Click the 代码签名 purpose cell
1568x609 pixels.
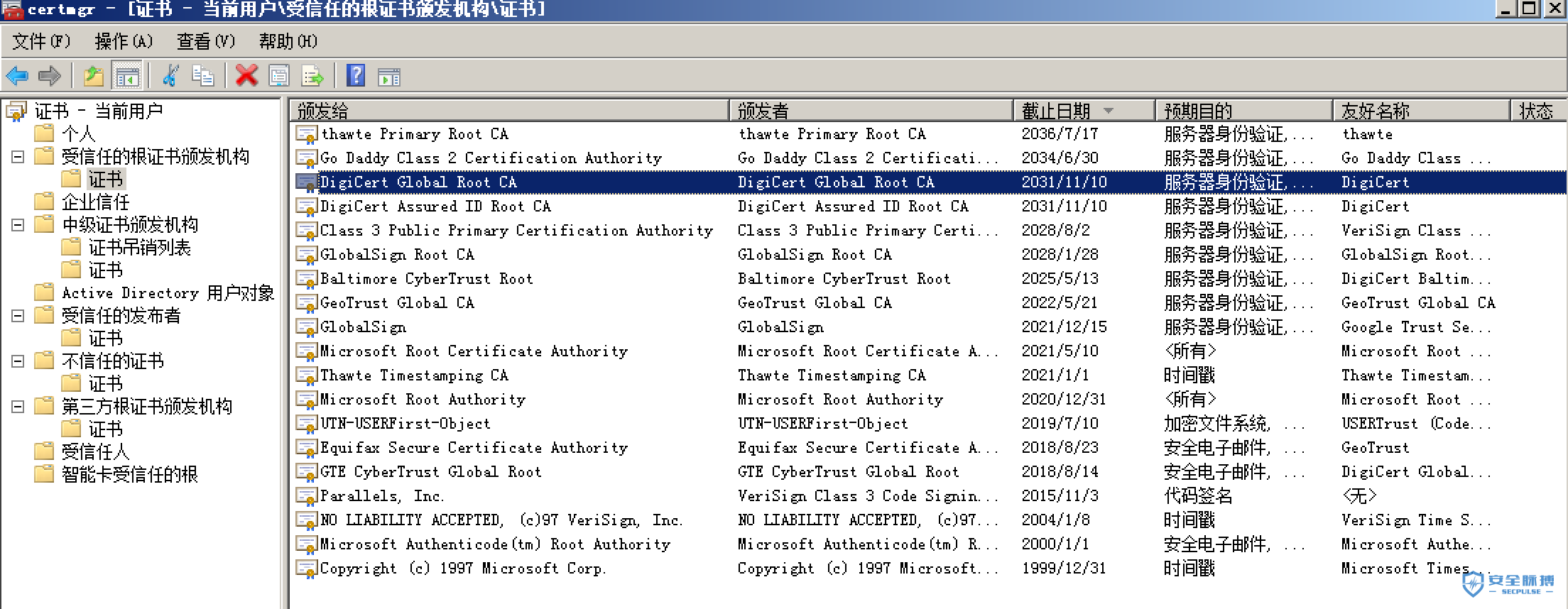(x=1198, y=496)
